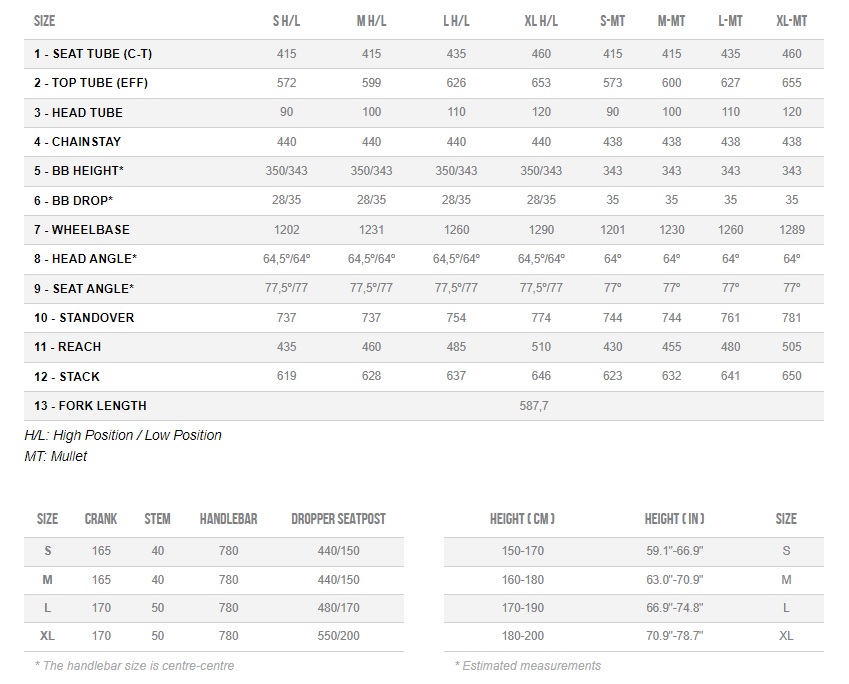849x684 pixels.
Task: Click the 11 - REACH row label
Action: click(67, 347)
